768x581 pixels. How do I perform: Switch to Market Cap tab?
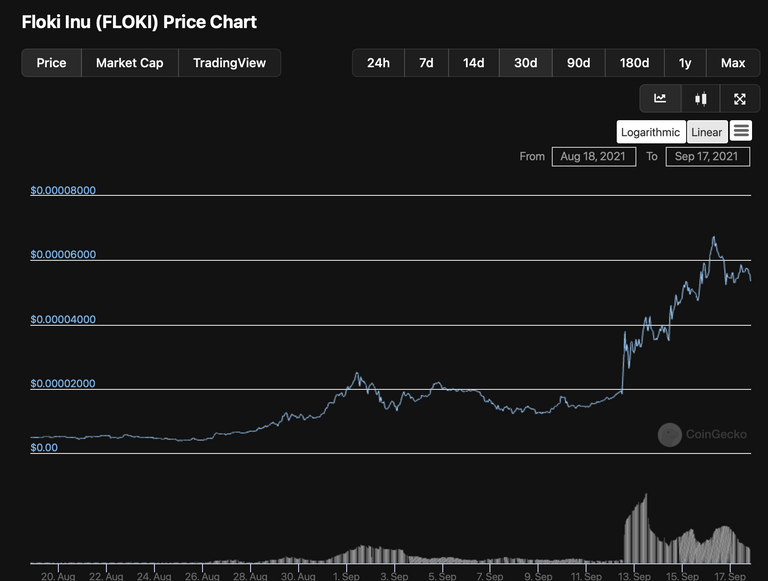tap(129, 63)
